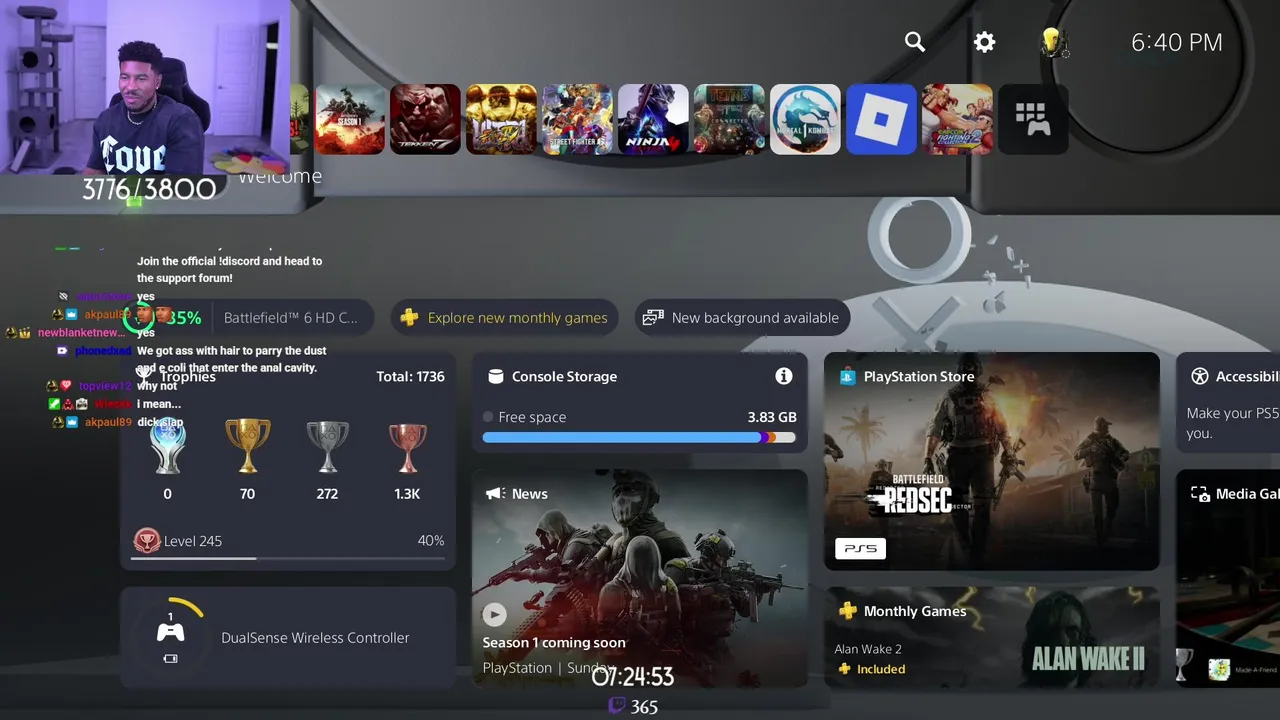Click the Welcome text
1280x720 pixels.
280,176
